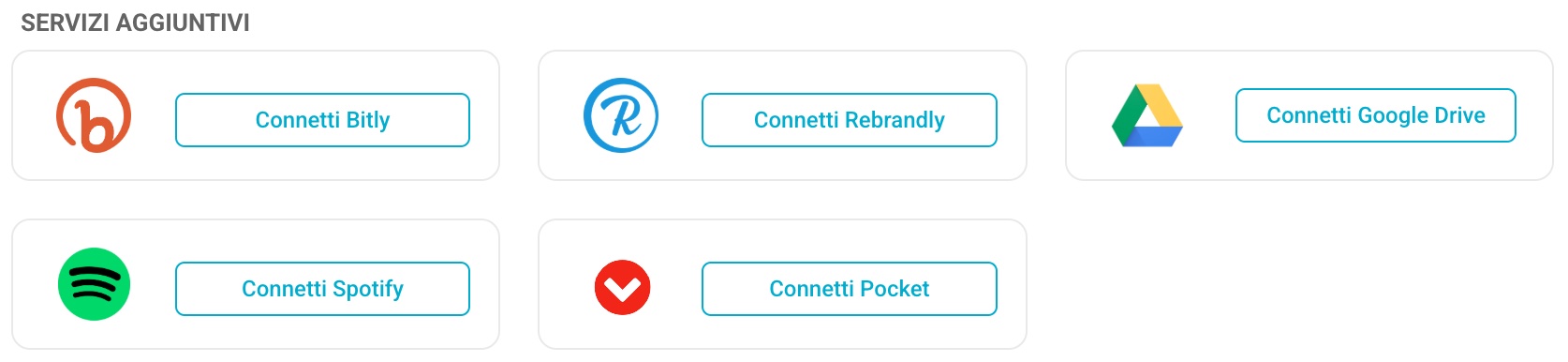Viewport: 1568px width, 362px height.
Task: Click the yellow segment of the Drive logo
Action: 1162,106
